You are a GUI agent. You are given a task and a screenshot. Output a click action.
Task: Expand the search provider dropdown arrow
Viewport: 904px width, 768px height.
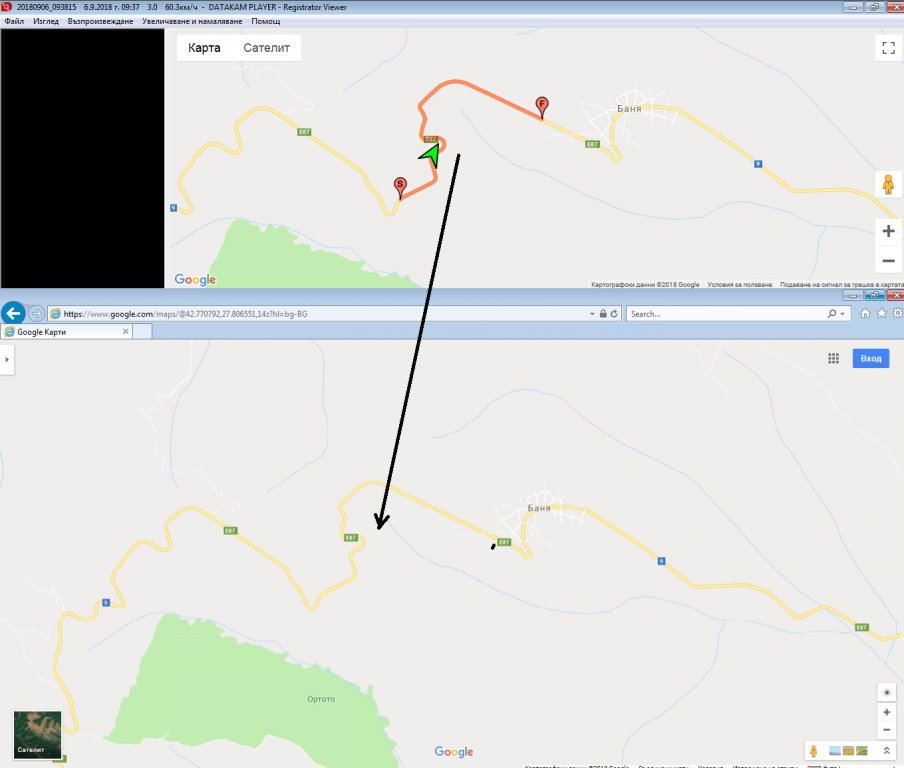pyautogui.click(x=842, y=314)
